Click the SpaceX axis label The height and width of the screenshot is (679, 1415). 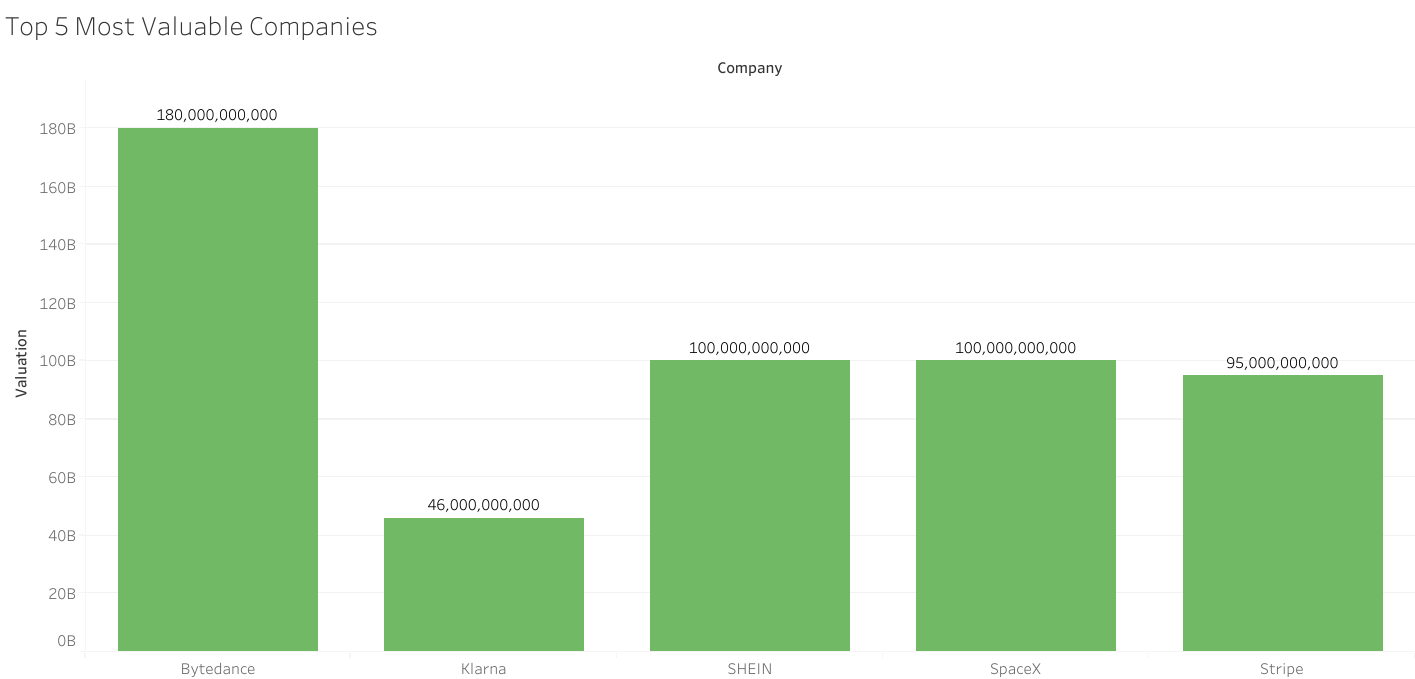(1016, 669)
